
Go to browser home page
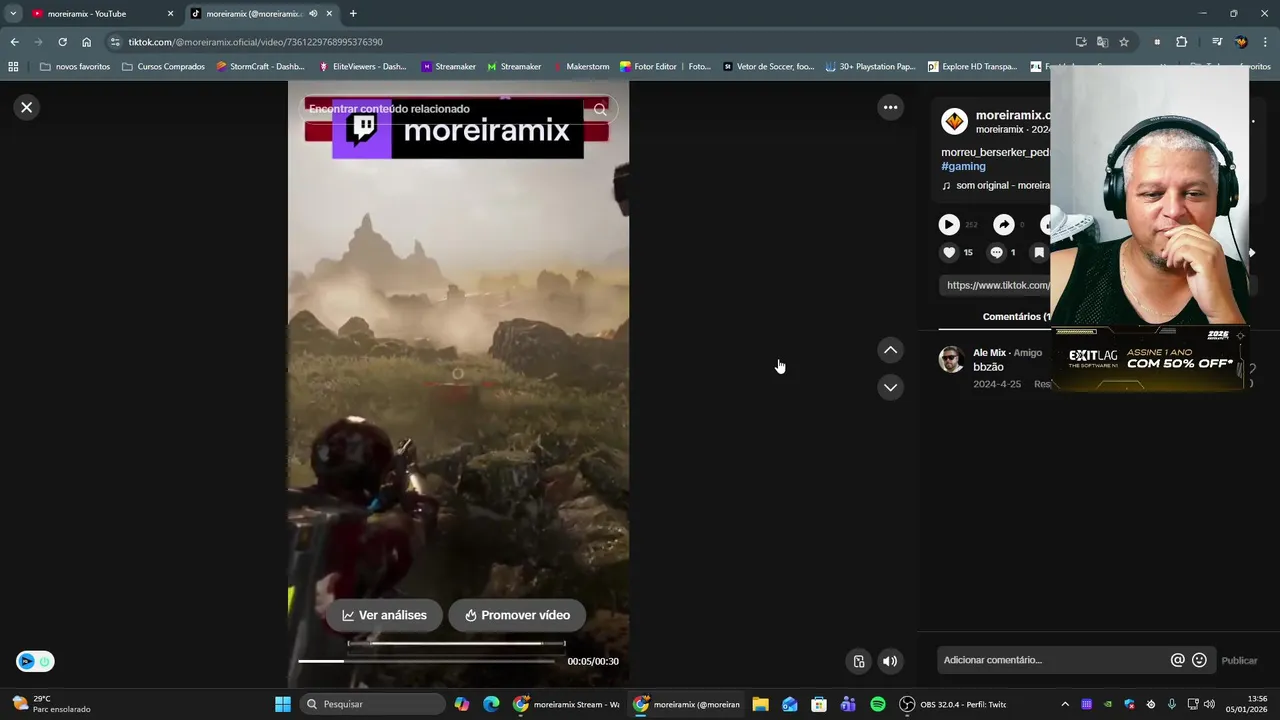[x=86, y=42]
